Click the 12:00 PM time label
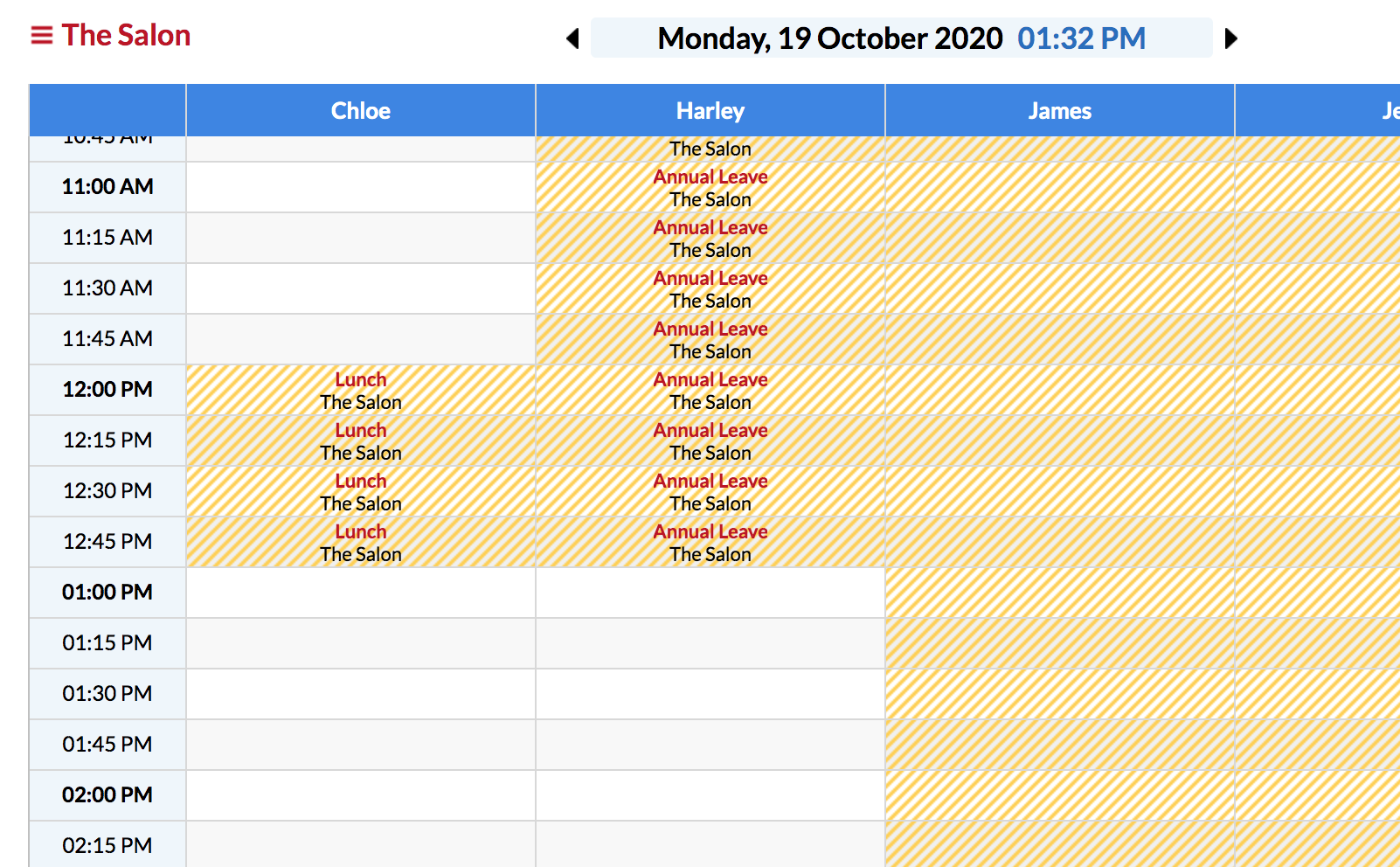 [x=107, y=390]
